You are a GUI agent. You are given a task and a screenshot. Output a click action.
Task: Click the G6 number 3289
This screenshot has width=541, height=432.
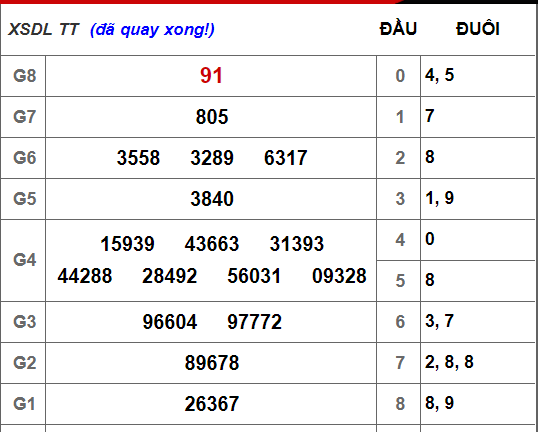[x=212, y=158]
